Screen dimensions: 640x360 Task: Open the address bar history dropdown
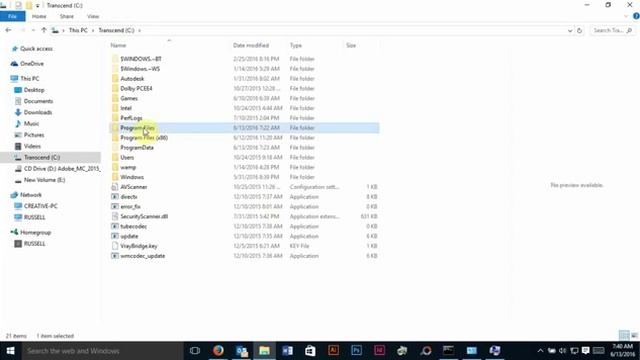(570, 31)
